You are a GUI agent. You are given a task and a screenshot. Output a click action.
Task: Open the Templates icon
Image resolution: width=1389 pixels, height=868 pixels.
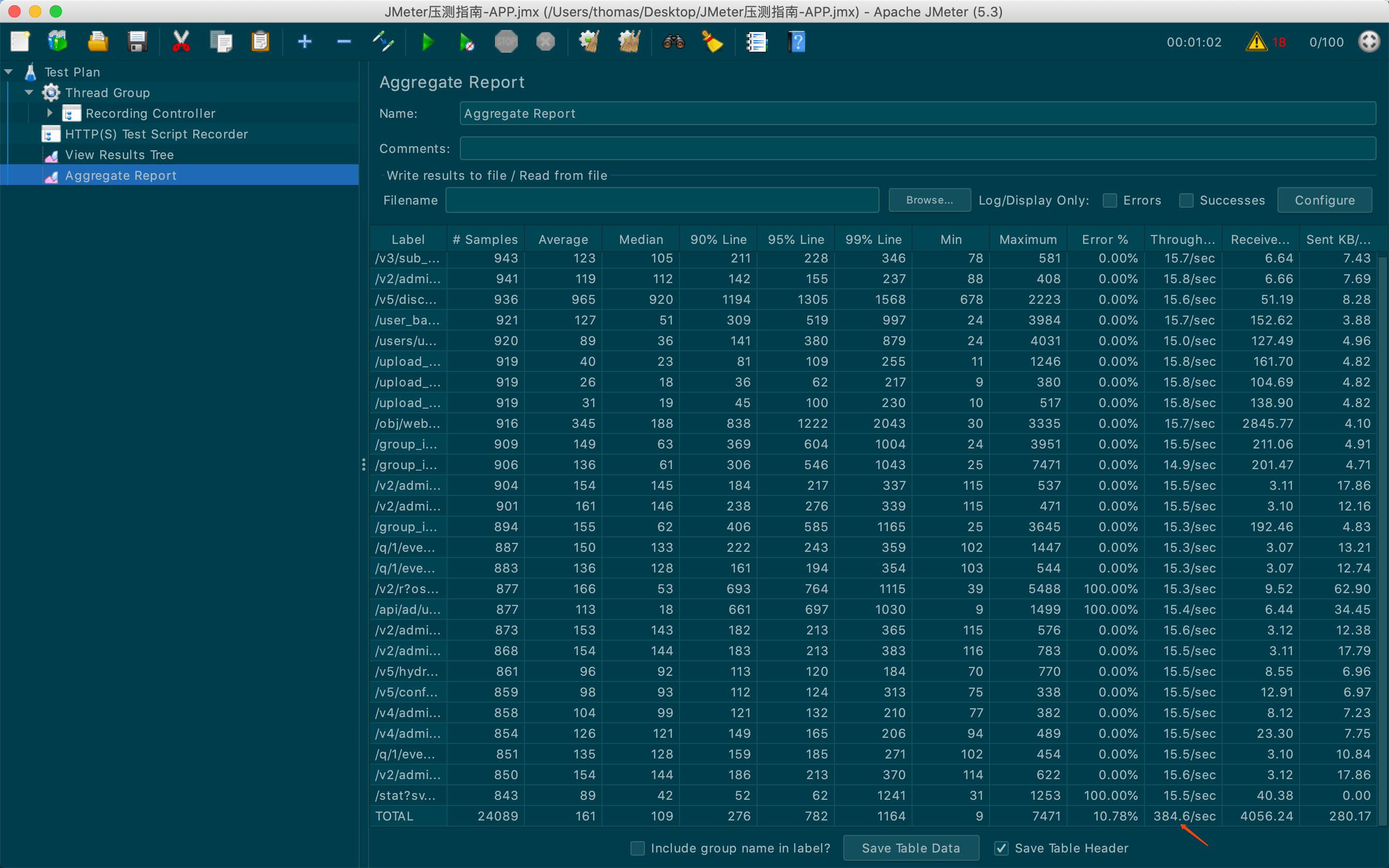58,42
